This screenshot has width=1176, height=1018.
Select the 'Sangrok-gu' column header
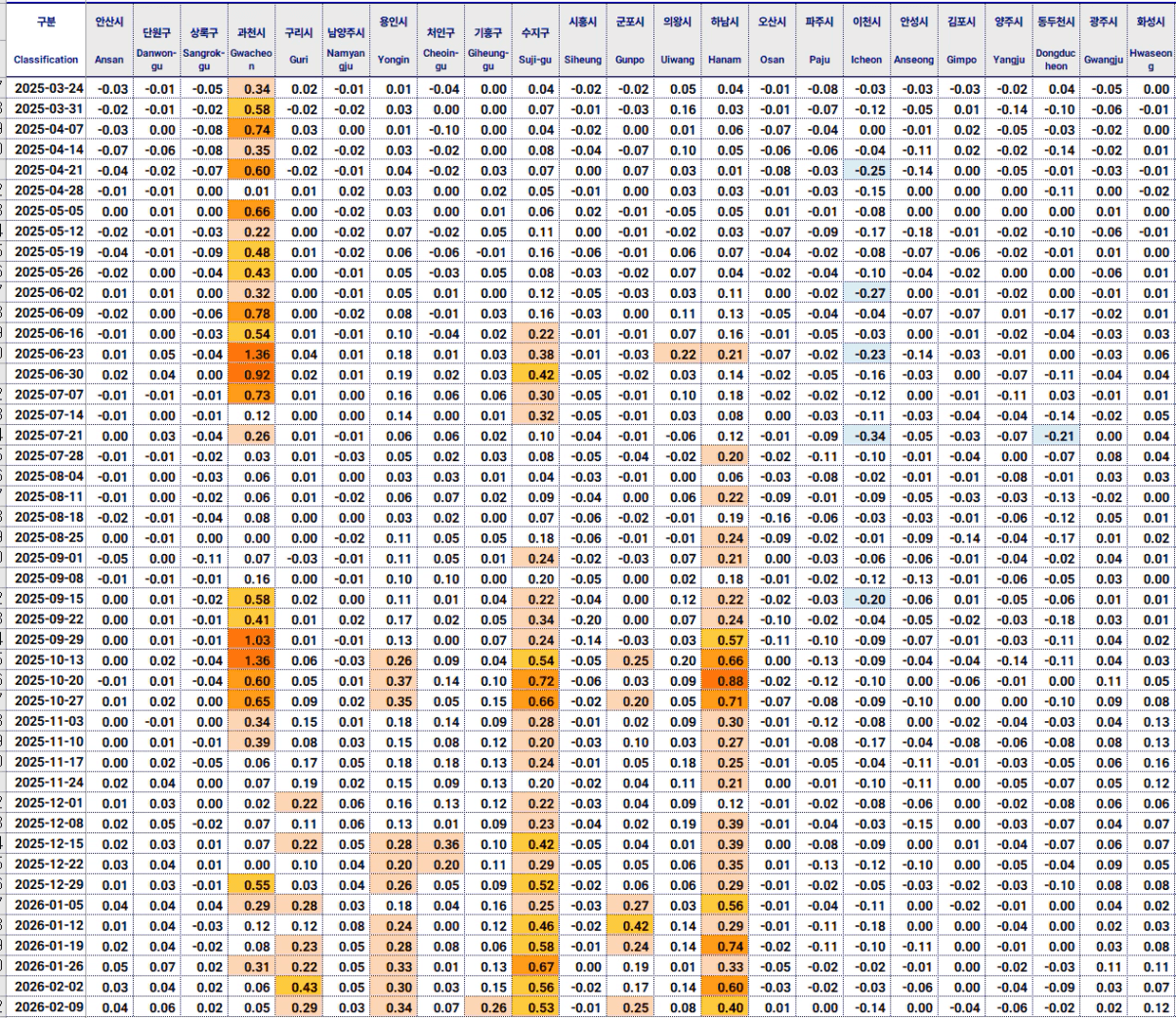click(203, 60)
